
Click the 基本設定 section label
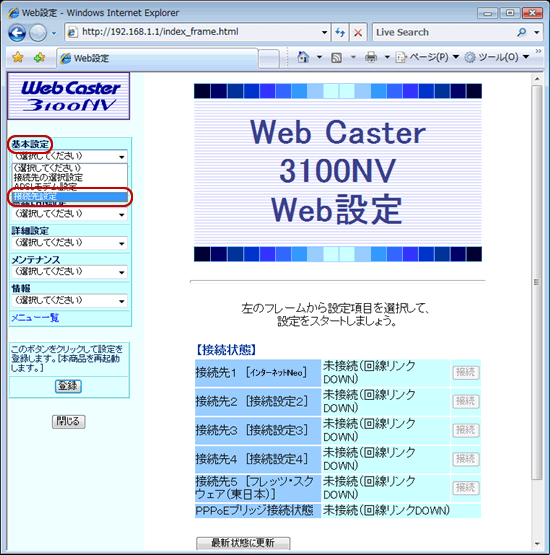tap(30, 144)
